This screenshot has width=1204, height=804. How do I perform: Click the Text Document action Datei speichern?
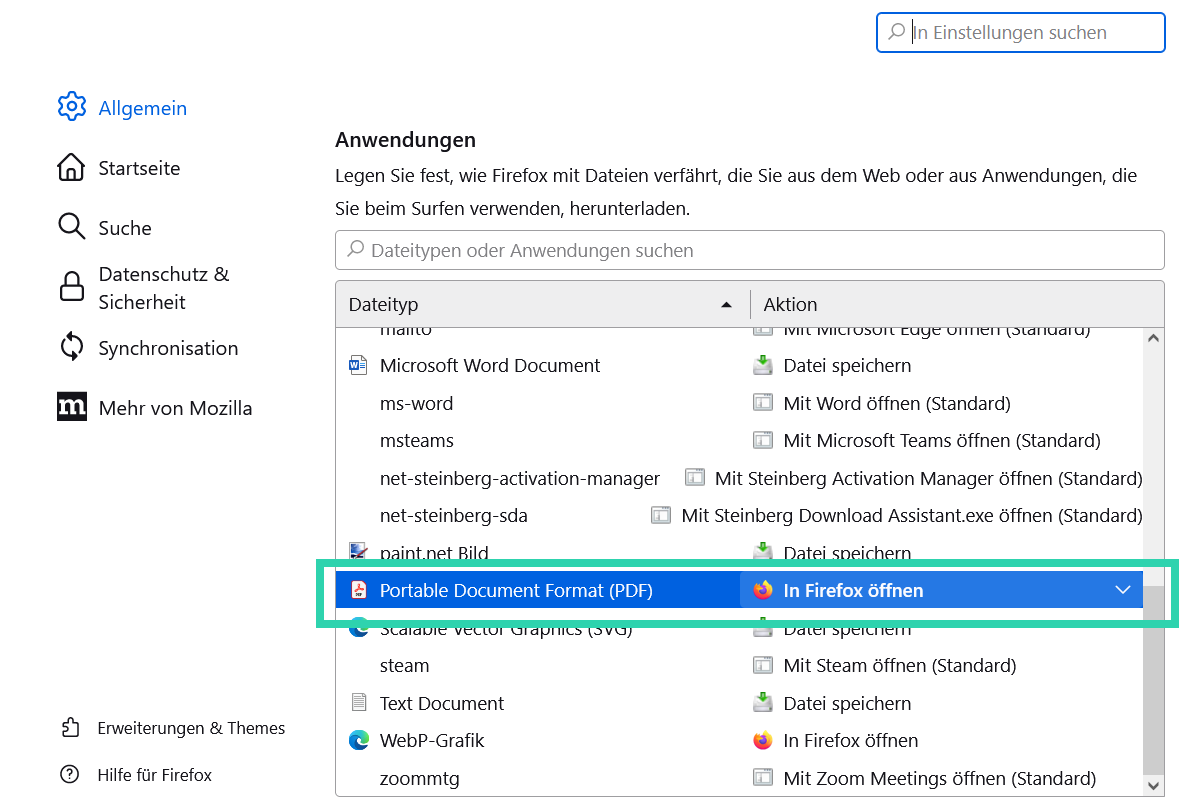pos(846,703)
